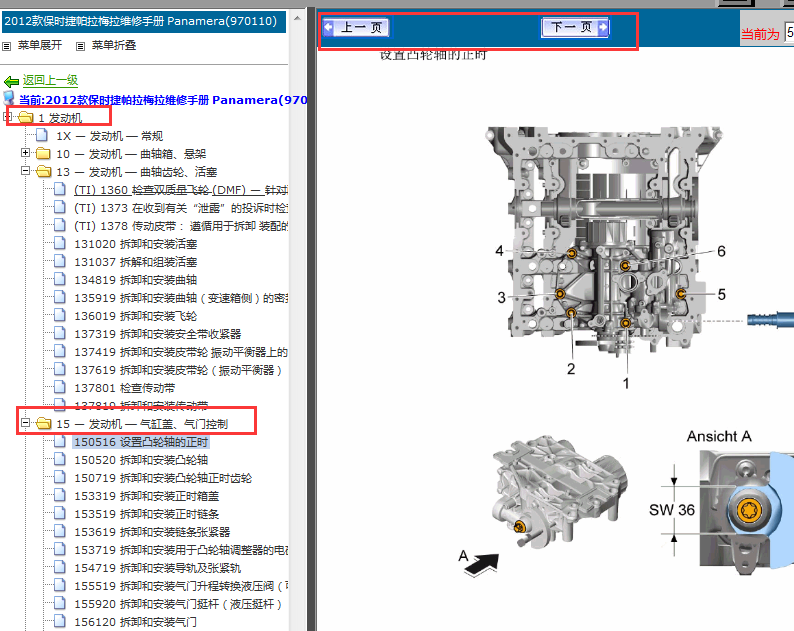The height and width of the screenshot is (631, 794).
Task: Open 137419 皮带轮 振动平衡器上的 entry
Action: point(181,352)
